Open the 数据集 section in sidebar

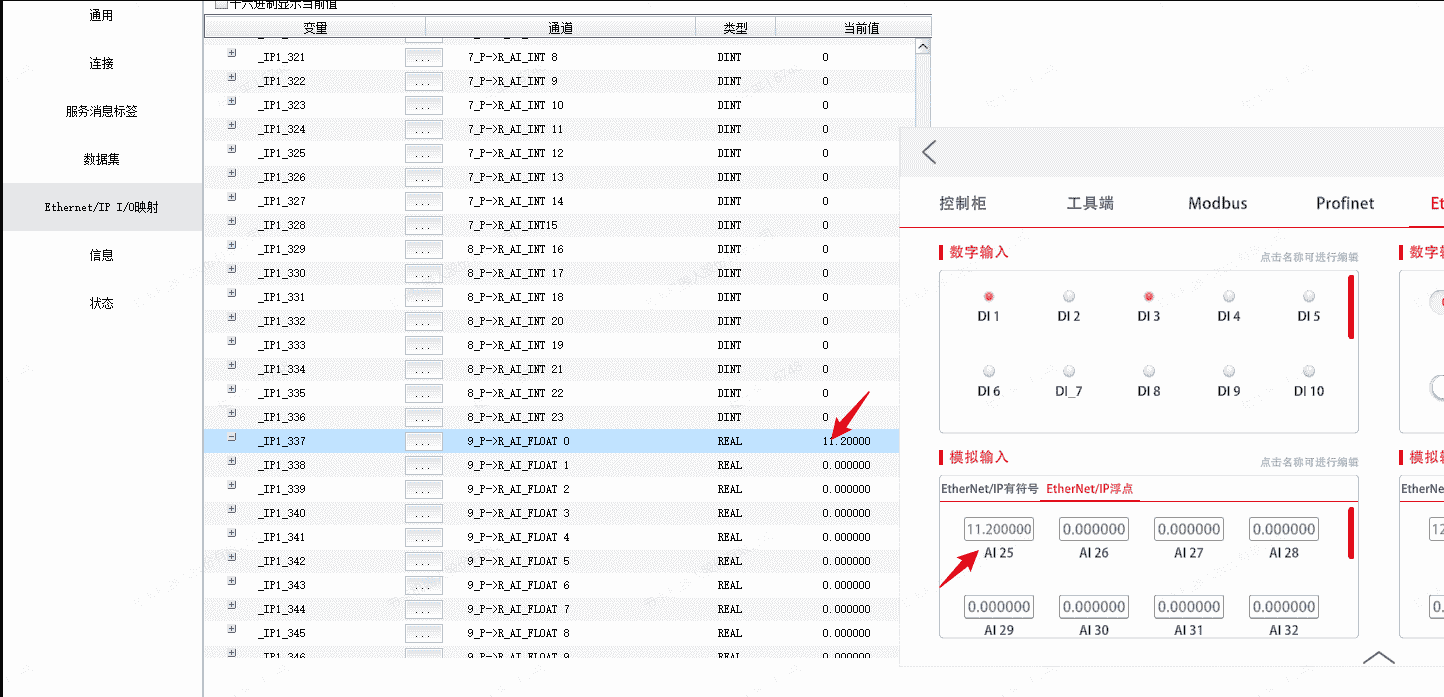pyautogui.click(x=101, y=159)
